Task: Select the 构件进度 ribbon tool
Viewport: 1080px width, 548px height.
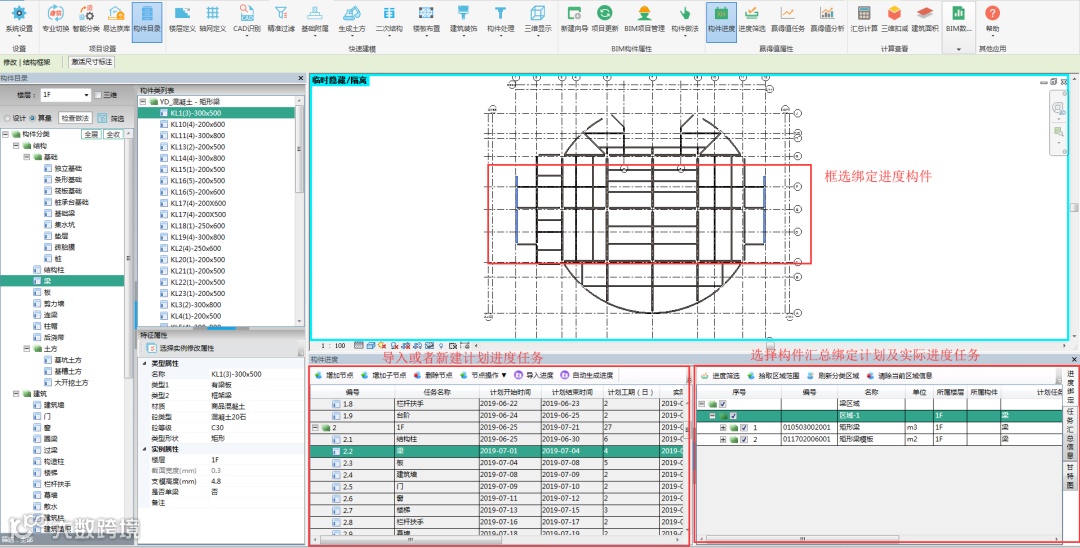Action: 721,18
